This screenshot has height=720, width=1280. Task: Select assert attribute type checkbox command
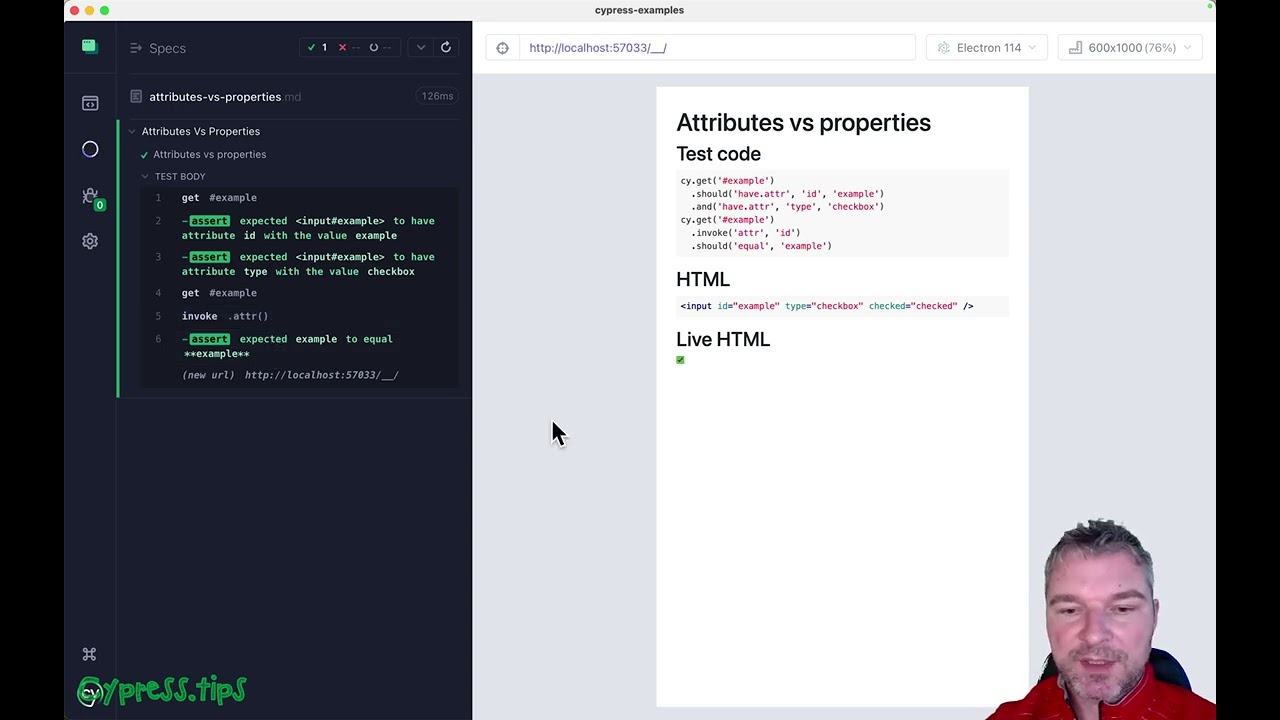[x=298, y=264]
